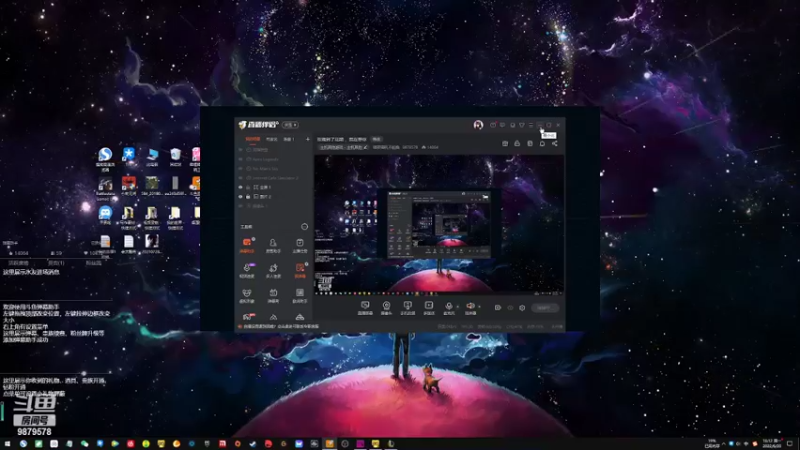The width and height of the screenshot is (800, 450).
Task: Open the user avatar in streaming app header
Action: pyautogui.click(x=478, y=125)
